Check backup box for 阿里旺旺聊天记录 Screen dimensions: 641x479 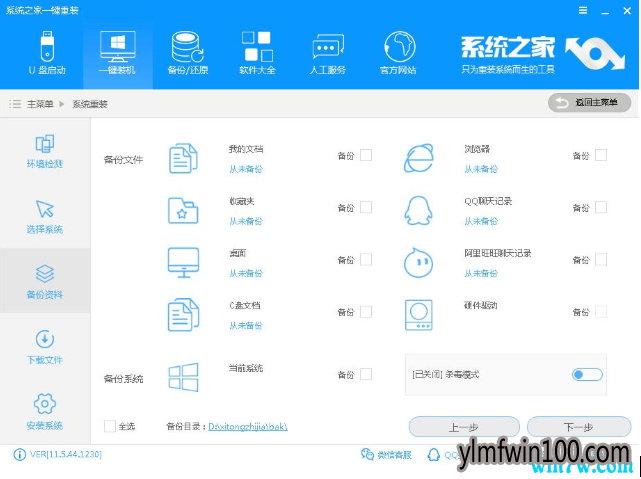click(601, 260)
